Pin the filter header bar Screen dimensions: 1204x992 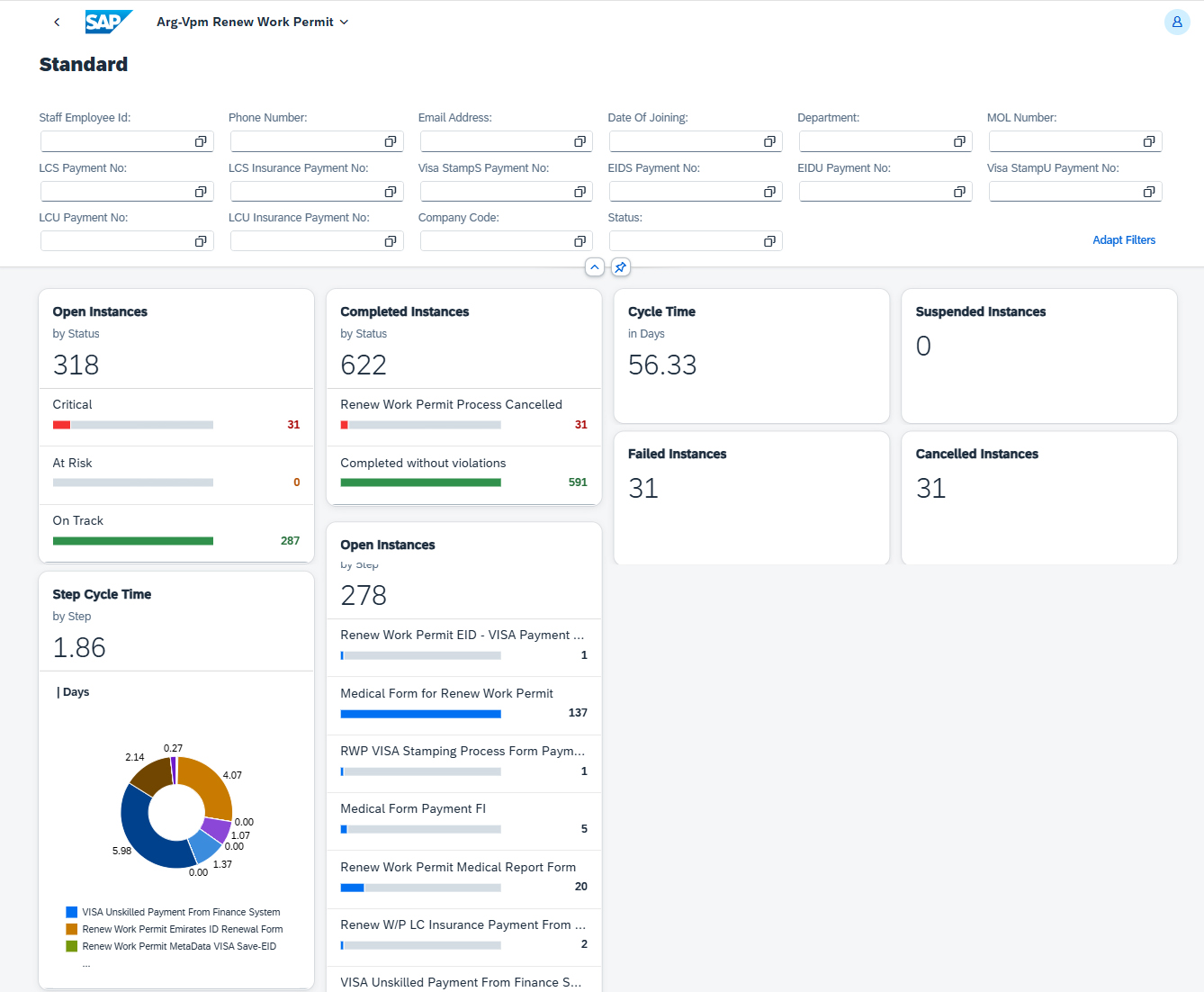(x=620, y=267)
